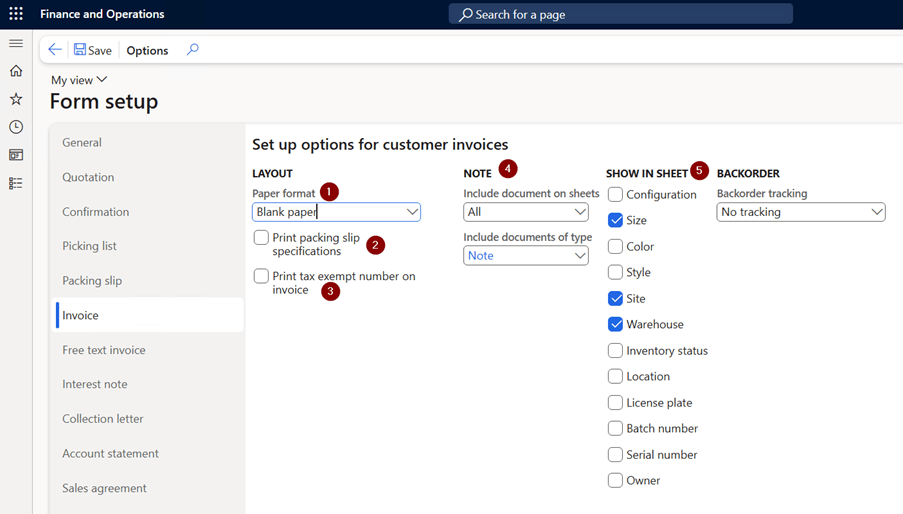This screenshot has width=903, height=514.
Task: Enable Print packing slip specifications checkbox
Action: point(261,237)
